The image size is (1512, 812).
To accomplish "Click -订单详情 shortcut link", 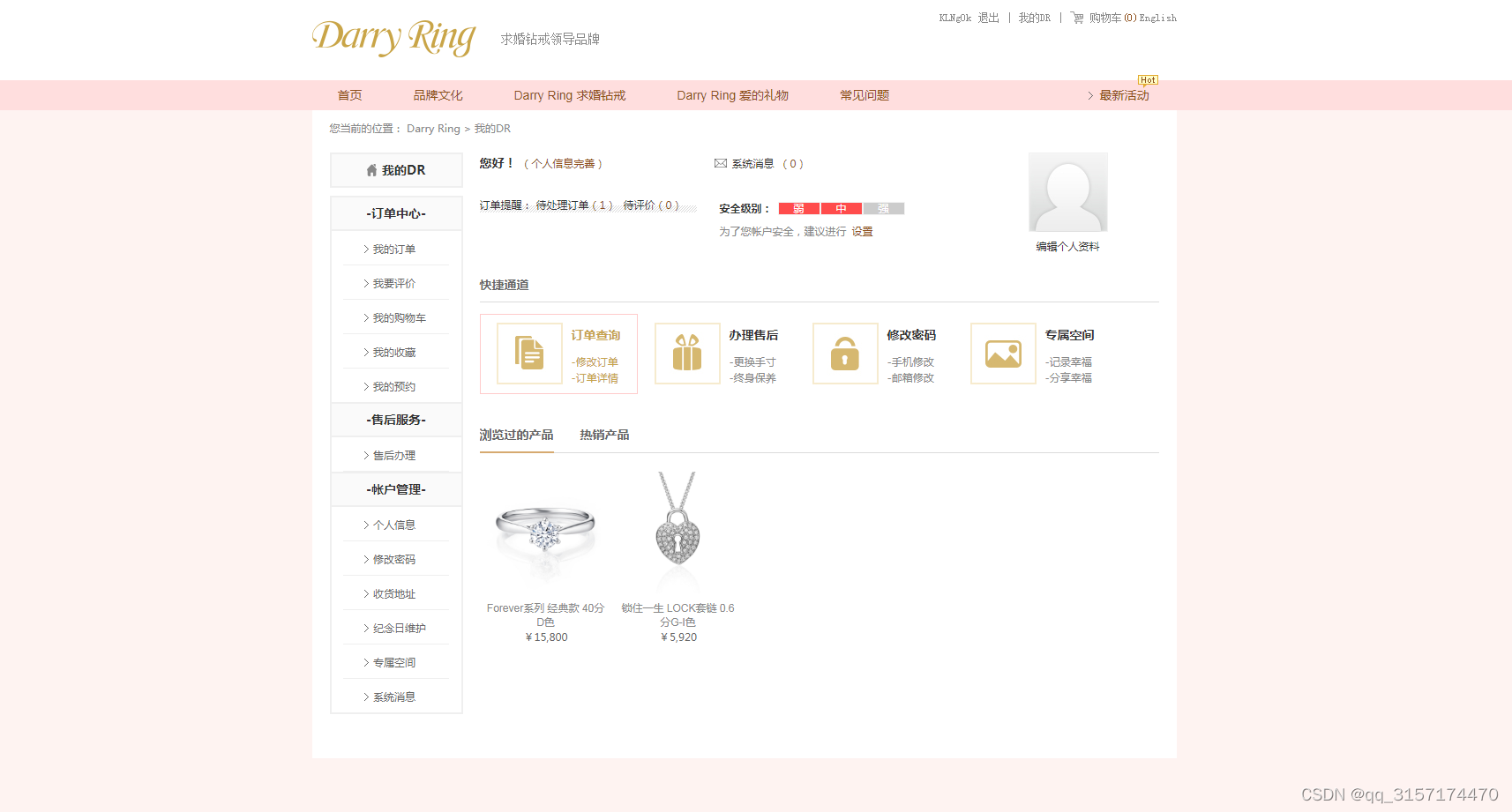I will coord(595,378).
